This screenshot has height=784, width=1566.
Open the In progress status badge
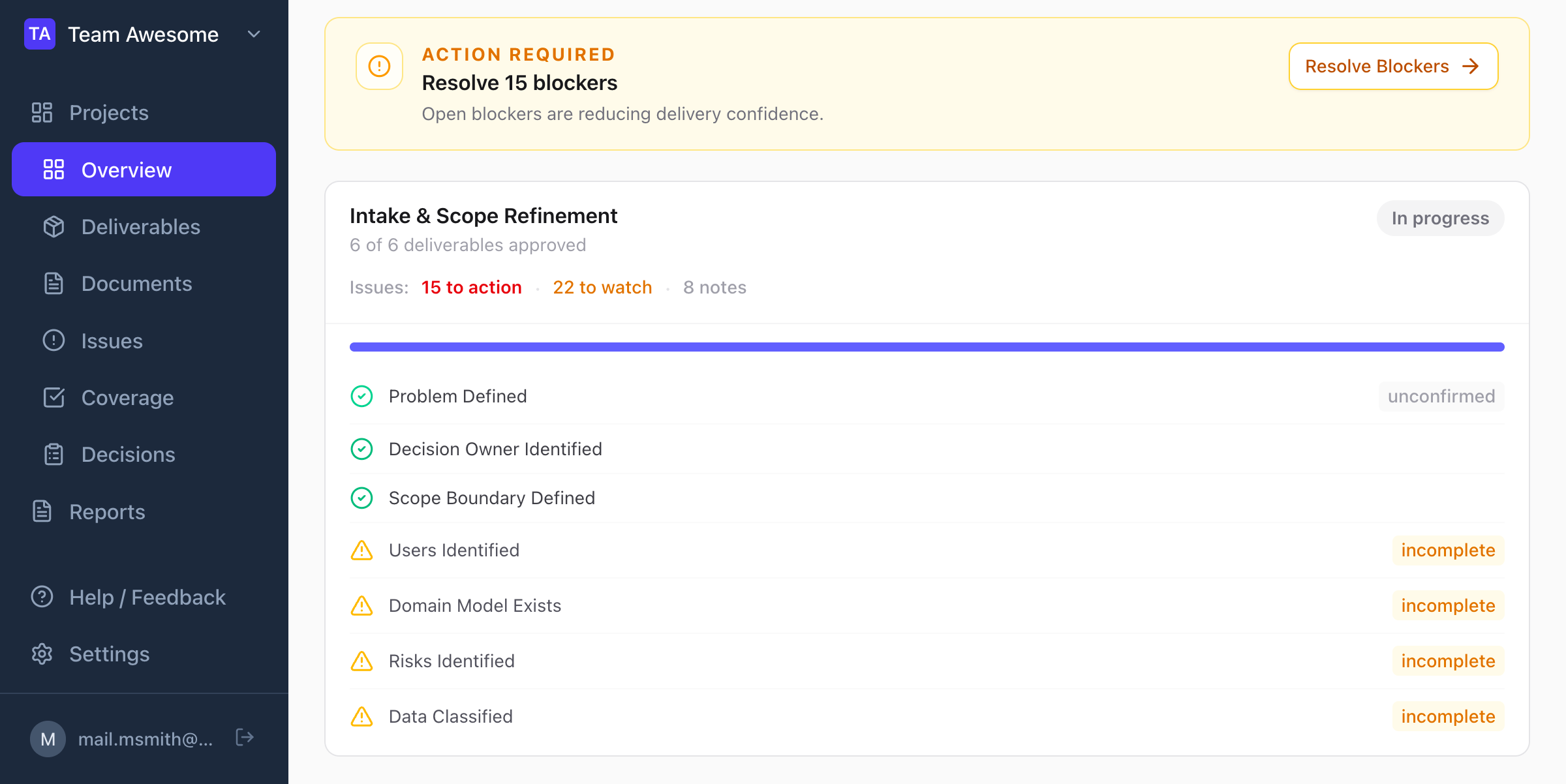pos(1440,218)
